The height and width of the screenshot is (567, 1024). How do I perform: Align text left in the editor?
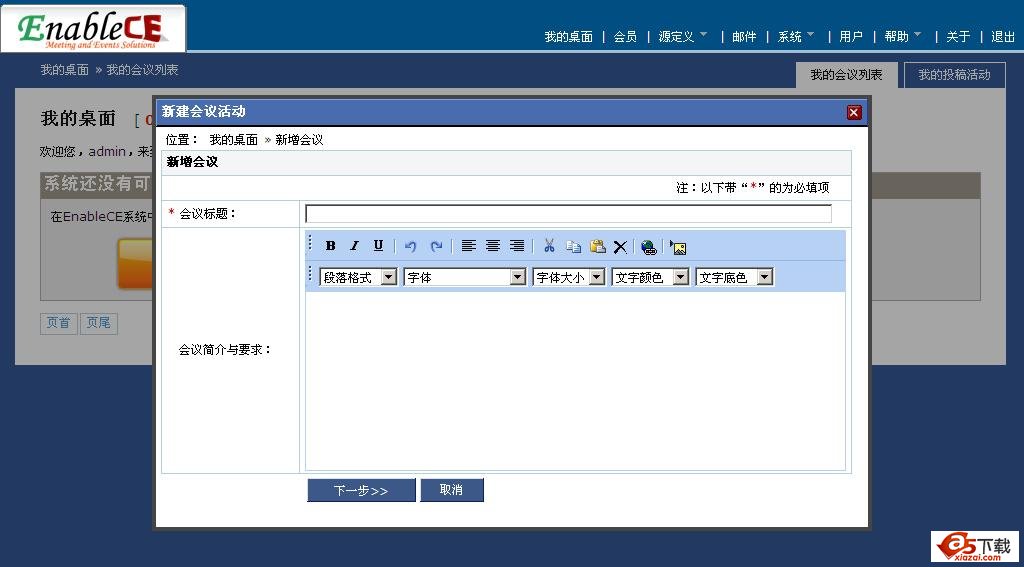tap(468, 246)
